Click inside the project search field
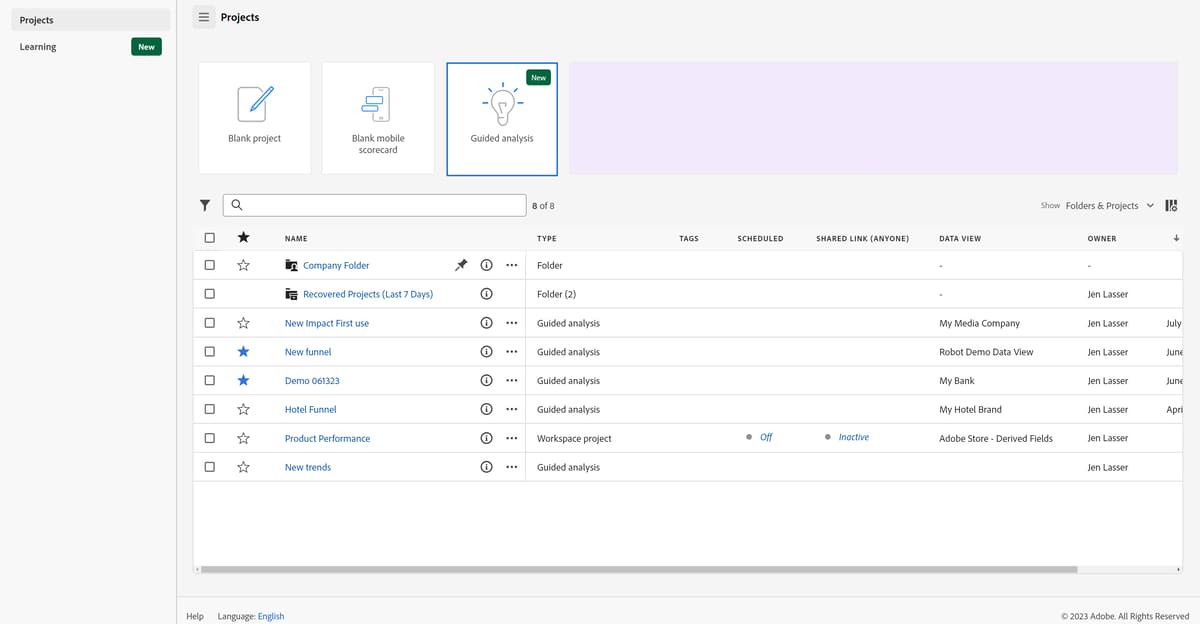The image size is (1200, 624). pyautogui.click(x=374, y=205)
